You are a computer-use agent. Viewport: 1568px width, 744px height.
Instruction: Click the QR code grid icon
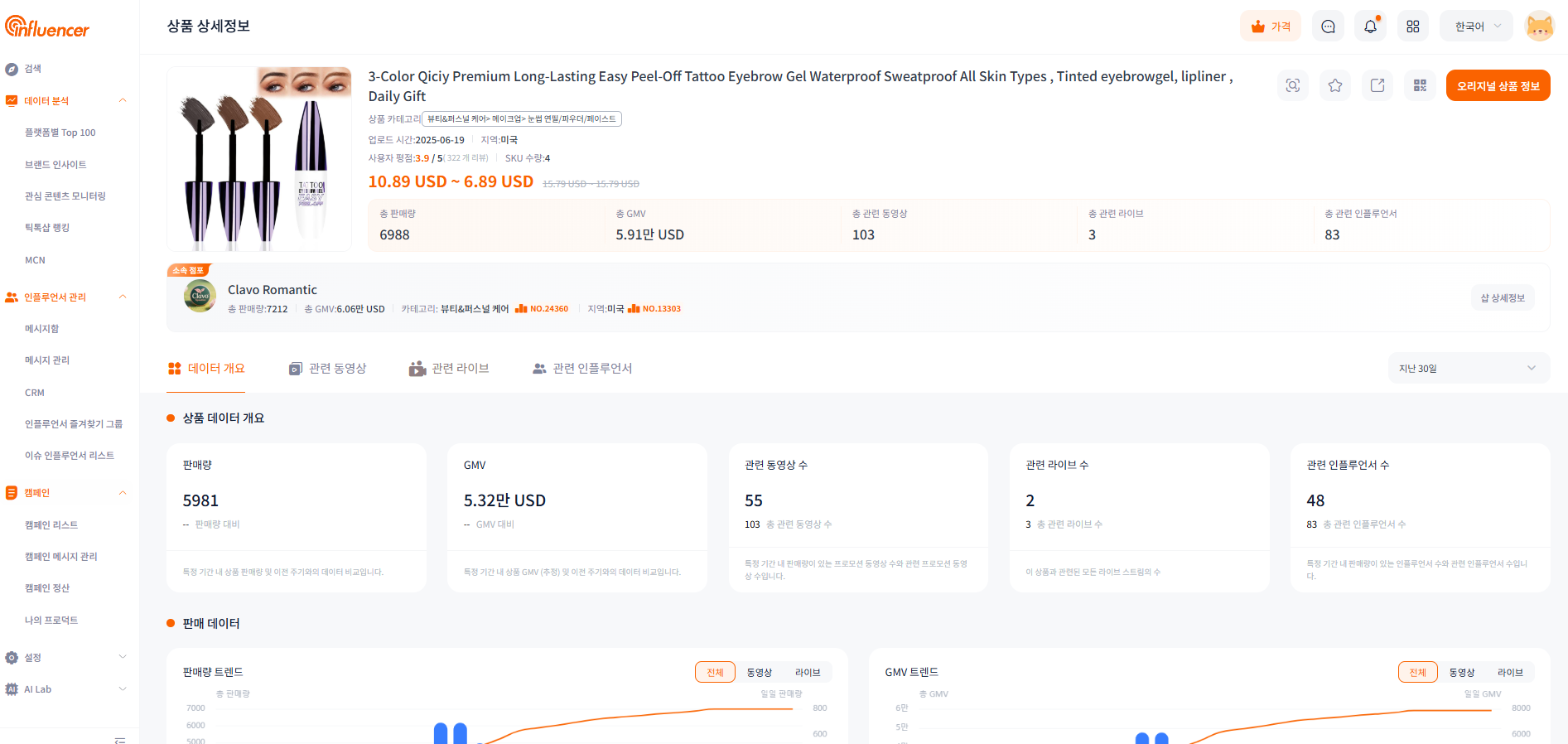tap(1419, 85)
